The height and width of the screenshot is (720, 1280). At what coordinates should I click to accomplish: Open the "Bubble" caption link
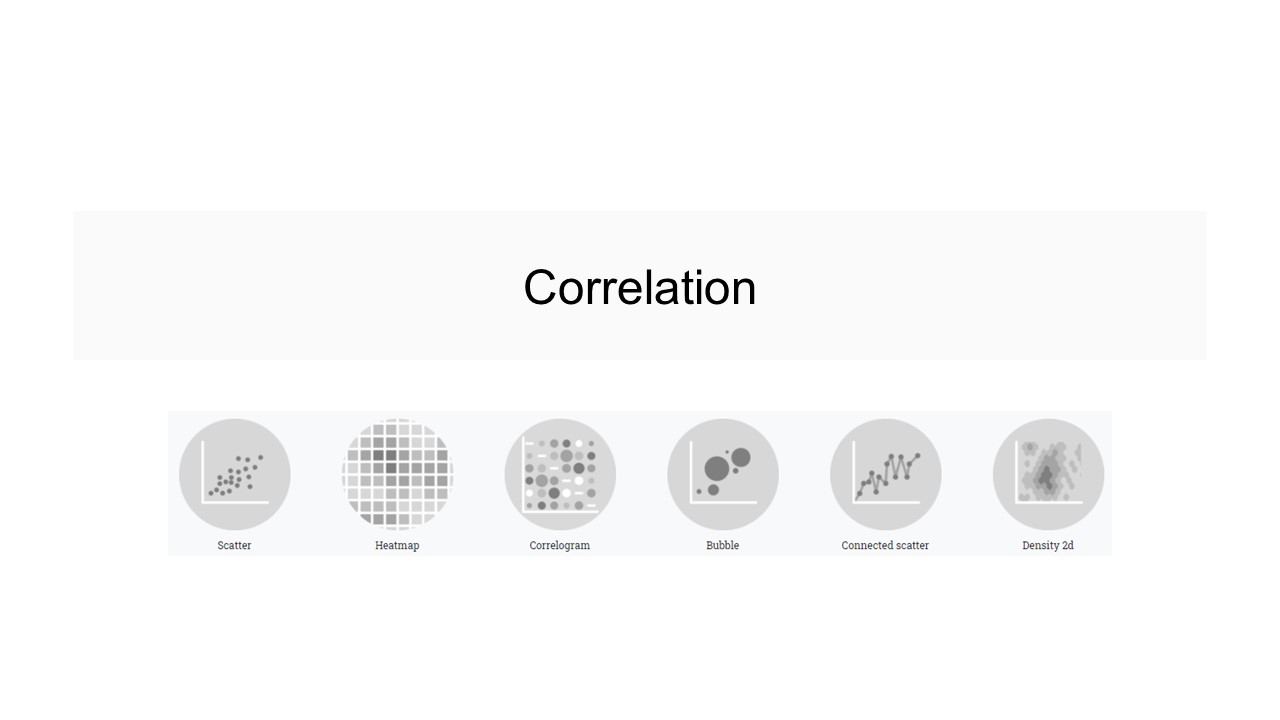[723, 546]
